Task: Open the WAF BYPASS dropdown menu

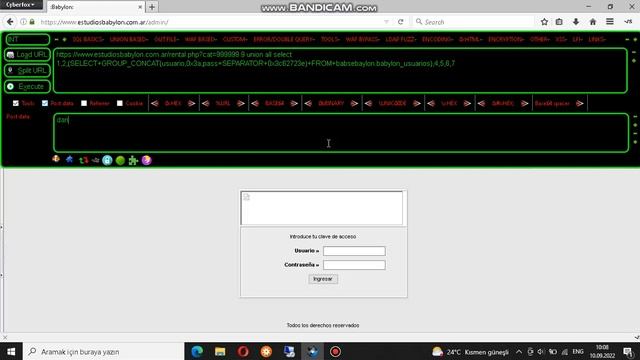Action: tap(362, 40)
